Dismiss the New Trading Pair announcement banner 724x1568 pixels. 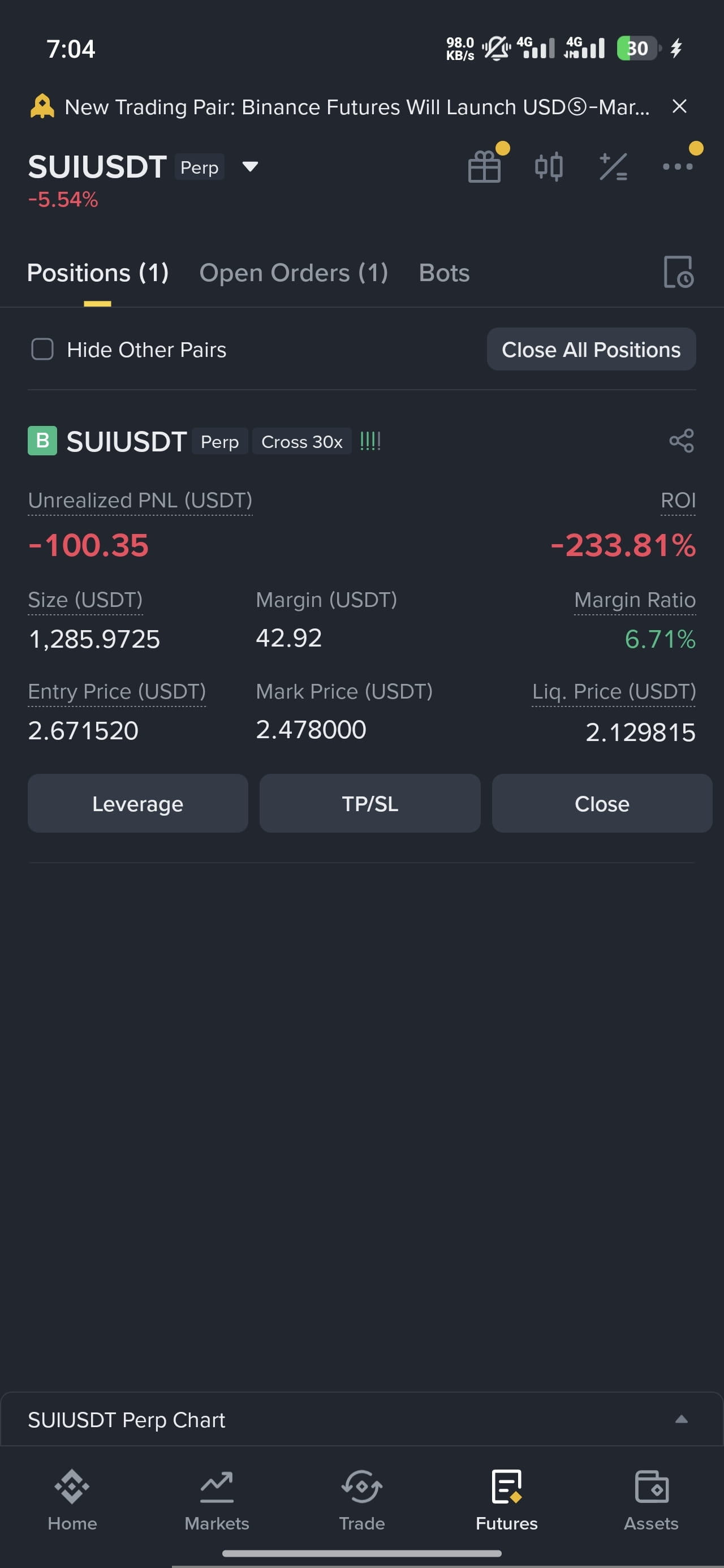[x=679, y=106]
